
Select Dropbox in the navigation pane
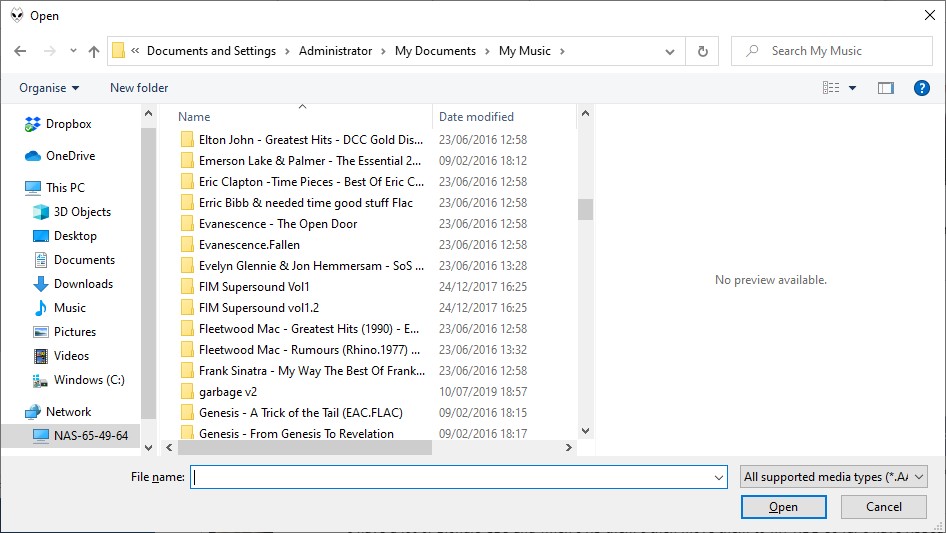(x=58, y=124)
